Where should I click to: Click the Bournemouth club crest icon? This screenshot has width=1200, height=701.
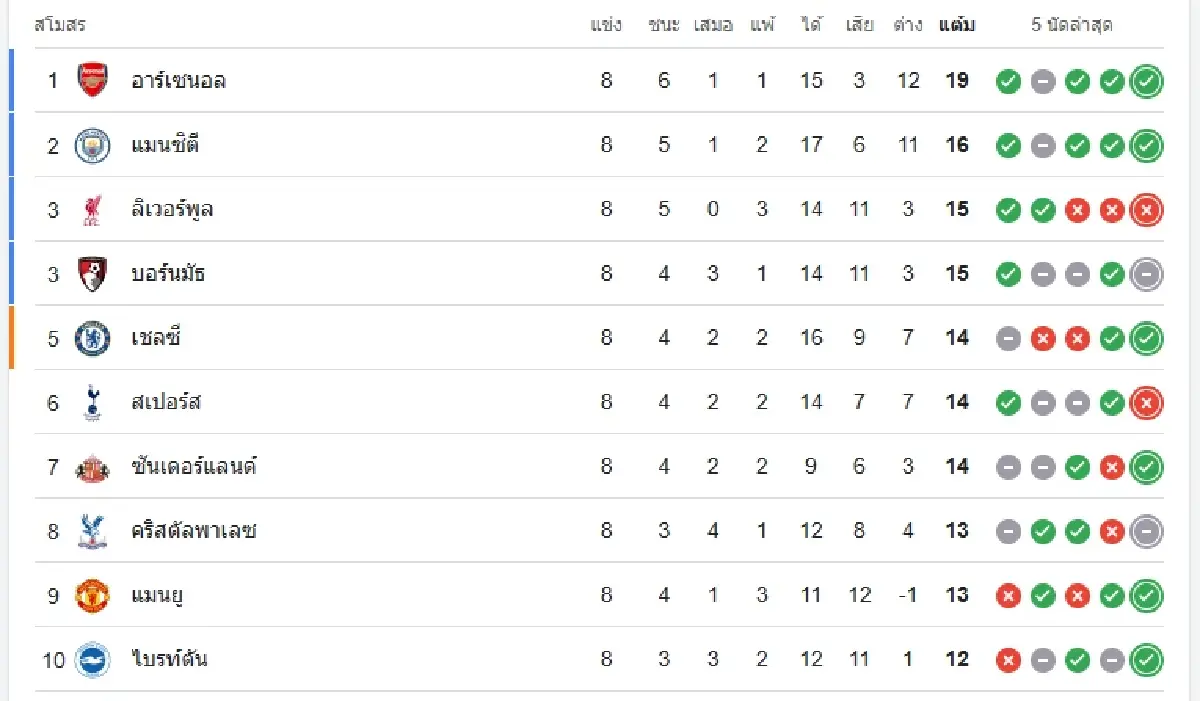click(x=93, y=273)
